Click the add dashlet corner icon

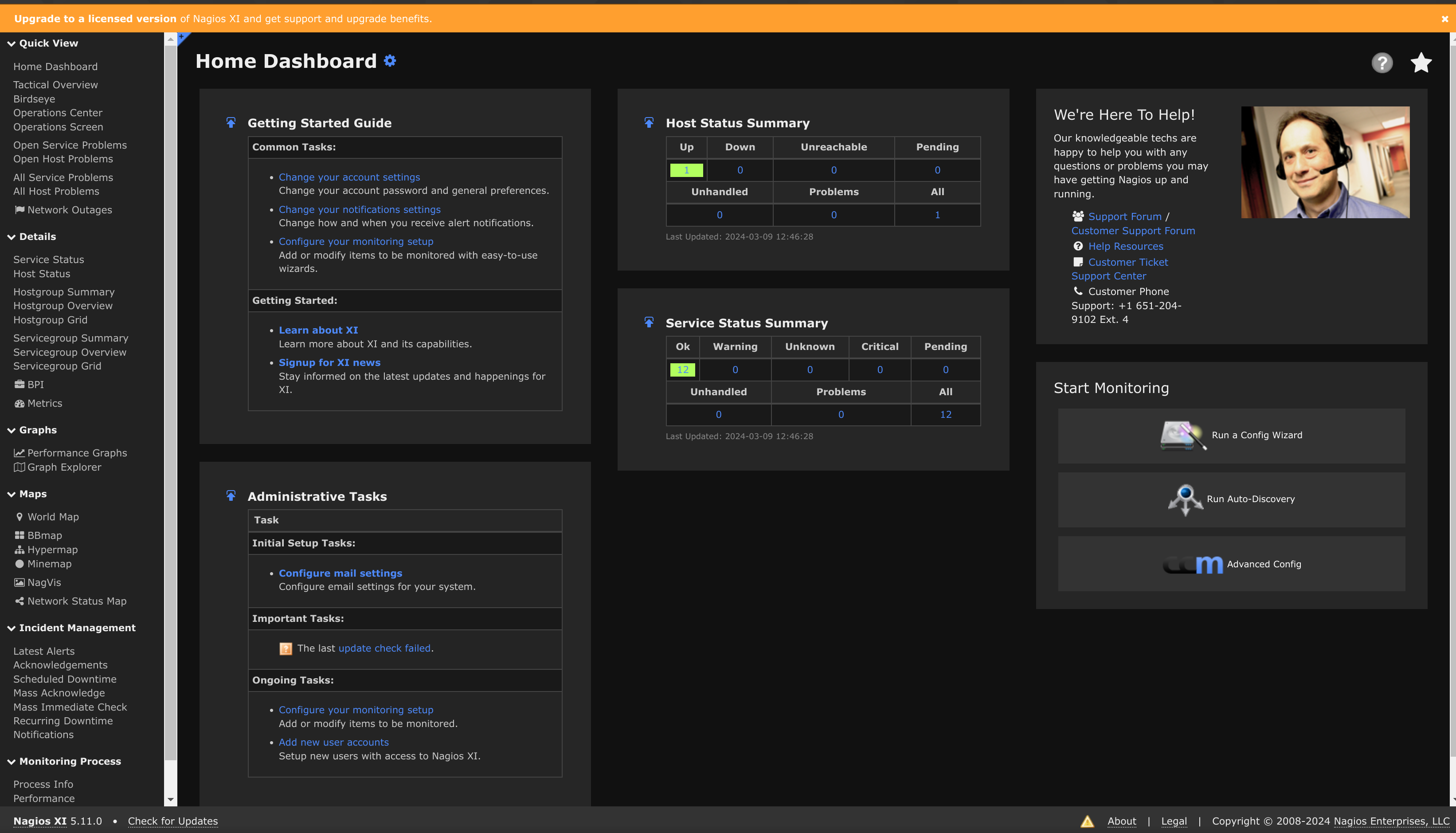point(183,38)
